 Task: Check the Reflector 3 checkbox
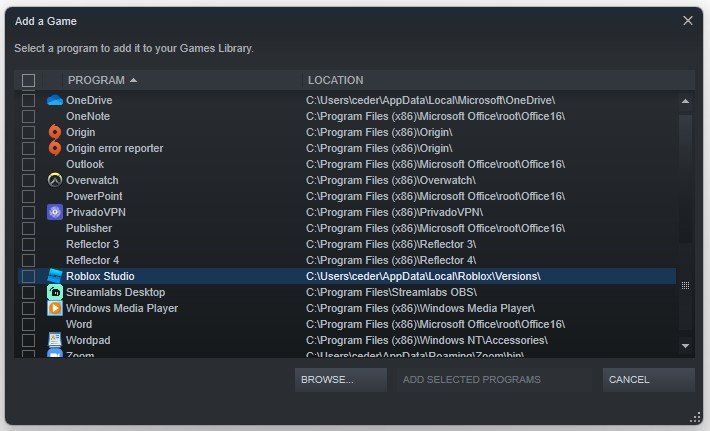point(29,244)
